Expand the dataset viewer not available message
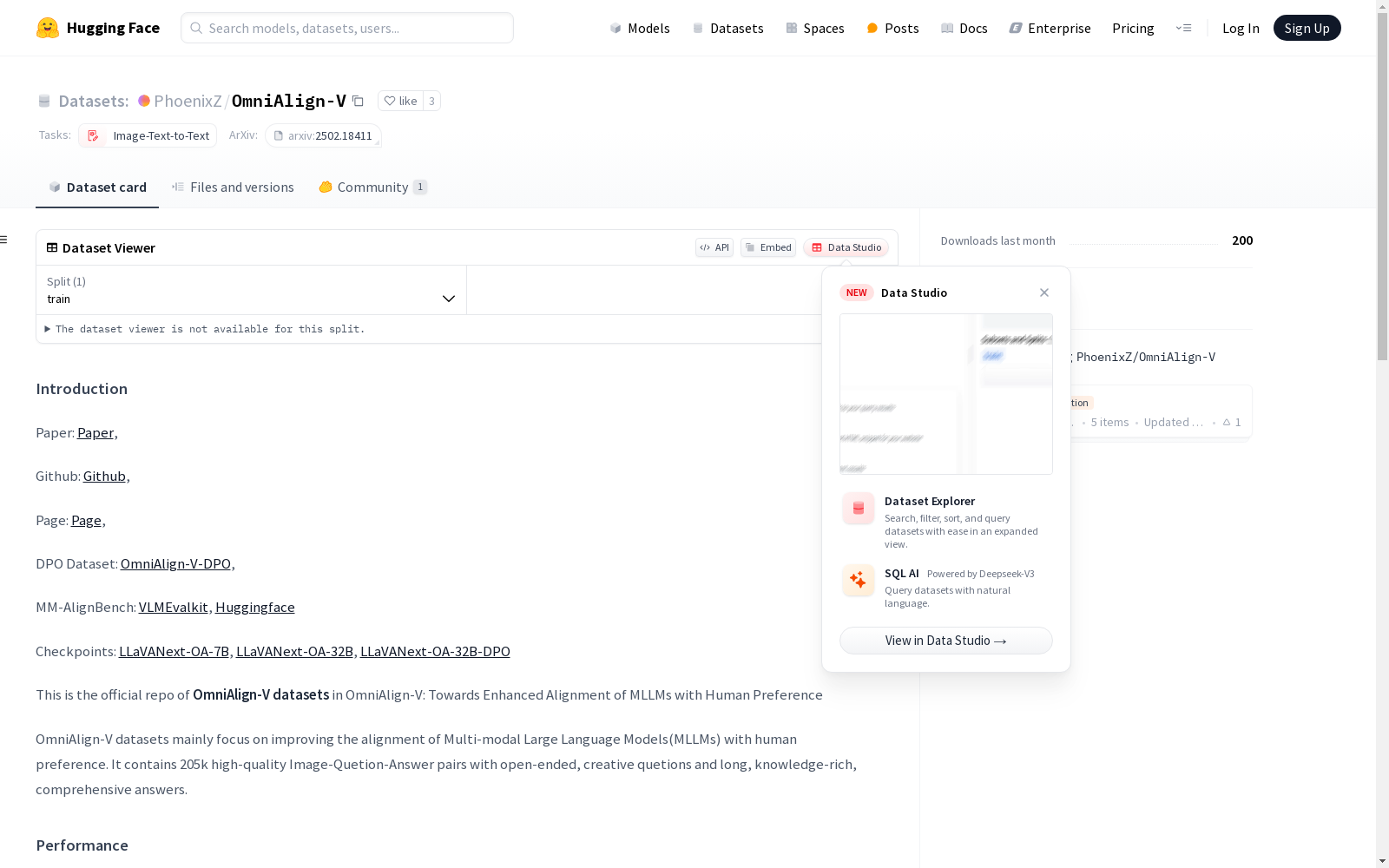Viewport: 1389px width, 868px height. point(205,329)
